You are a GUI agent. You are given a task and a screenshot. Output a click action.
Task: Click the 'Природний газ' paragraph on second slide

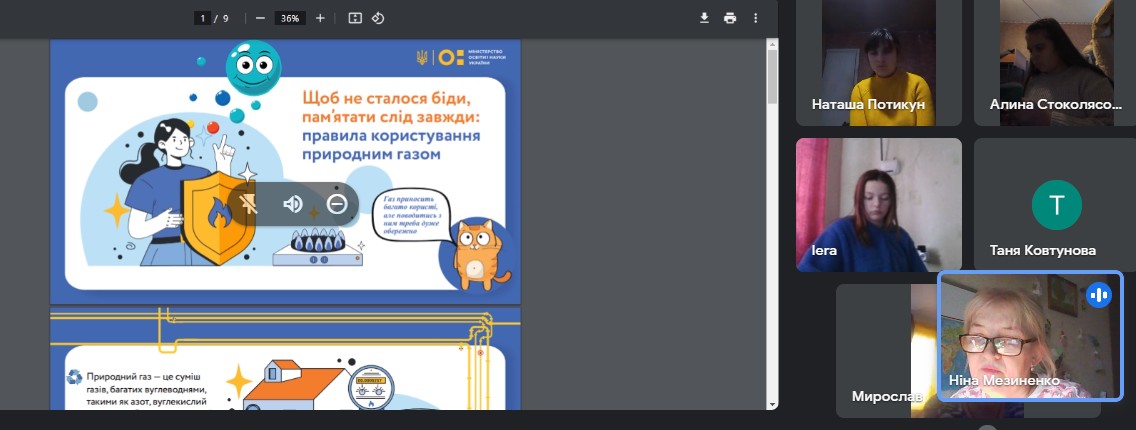pyautogui.click(x=147, y=389)
